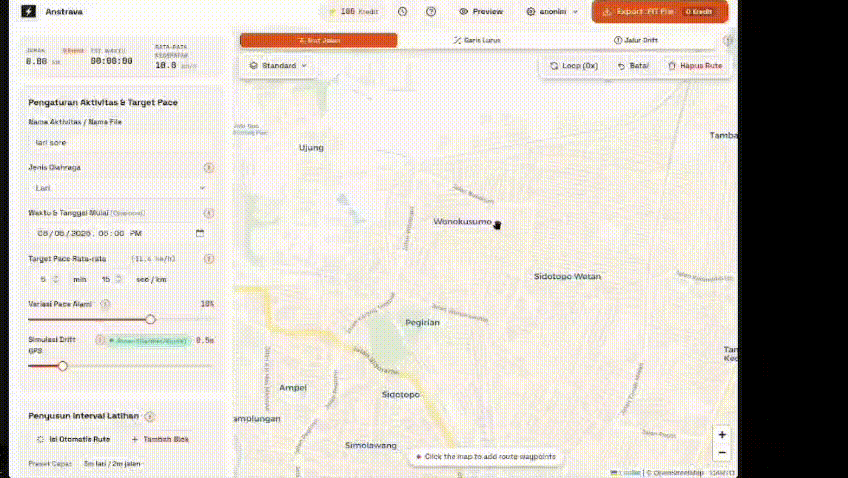Image resolution: width=848 pixels, height=478 pixels.
Task: Click the green Aman drift status badge
Action: (x=149, y=341)
